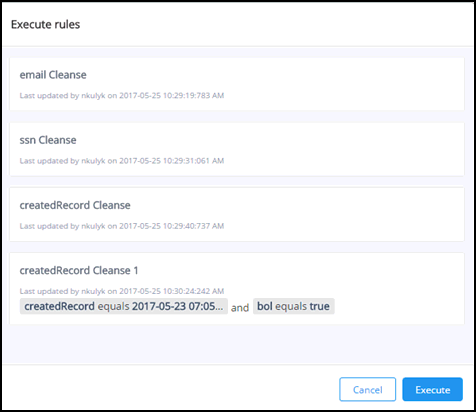476x412 pixels.
Task: Cancel the Execute rules dialog
Action: (368, 389)
